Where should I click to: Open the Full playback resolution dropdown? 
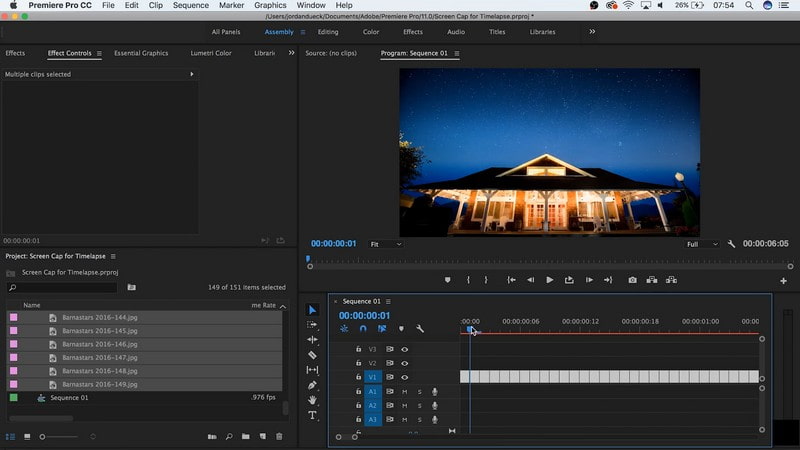tap(701, 244)
